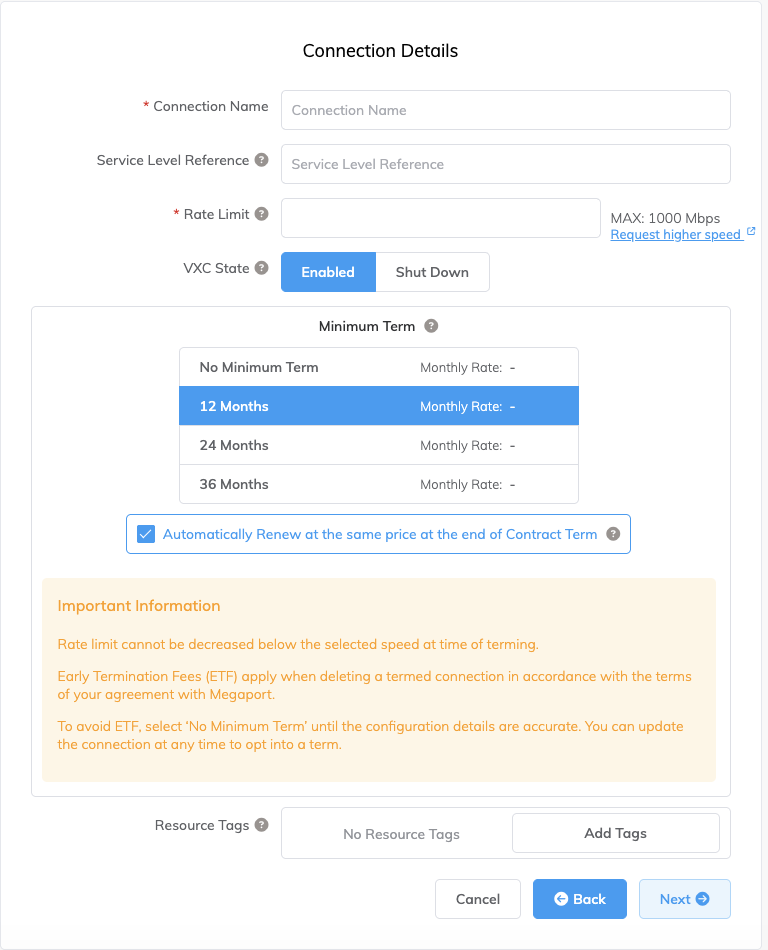This screenshot has height=950, width=768.
Task: Open the Resource Tags help tooltip
Action: 261,825
